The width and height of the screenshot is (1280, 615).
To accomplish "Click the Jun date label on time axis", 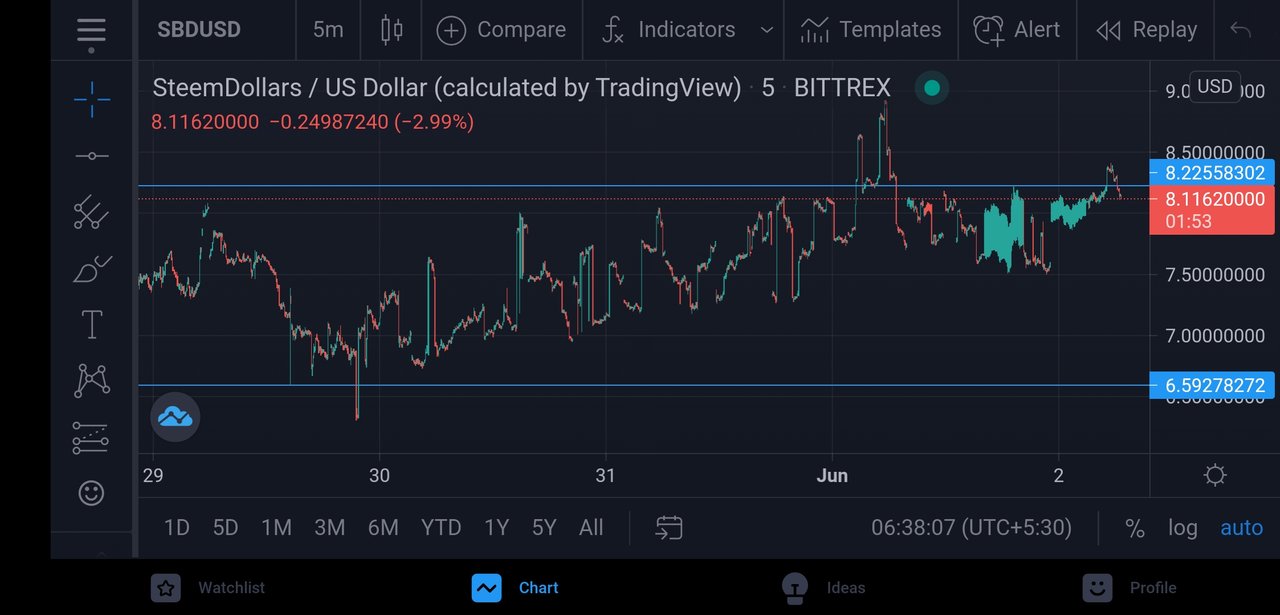I will coord(832,475).
